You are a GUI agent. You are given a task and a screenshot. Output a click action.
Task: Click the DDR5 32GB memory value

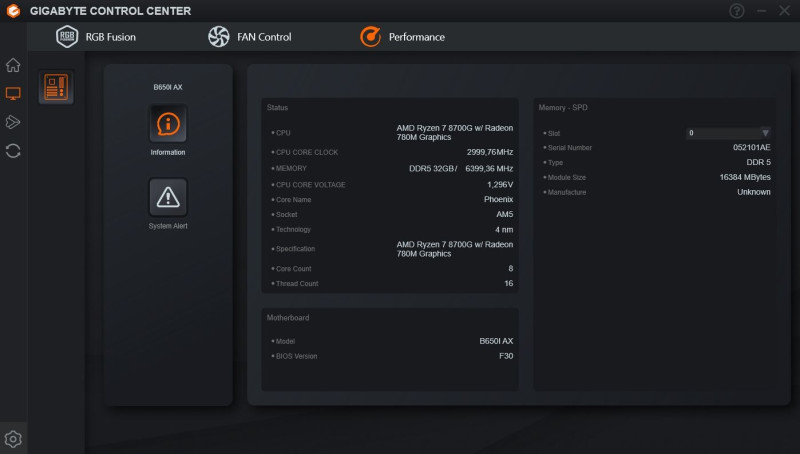point(433,168)
